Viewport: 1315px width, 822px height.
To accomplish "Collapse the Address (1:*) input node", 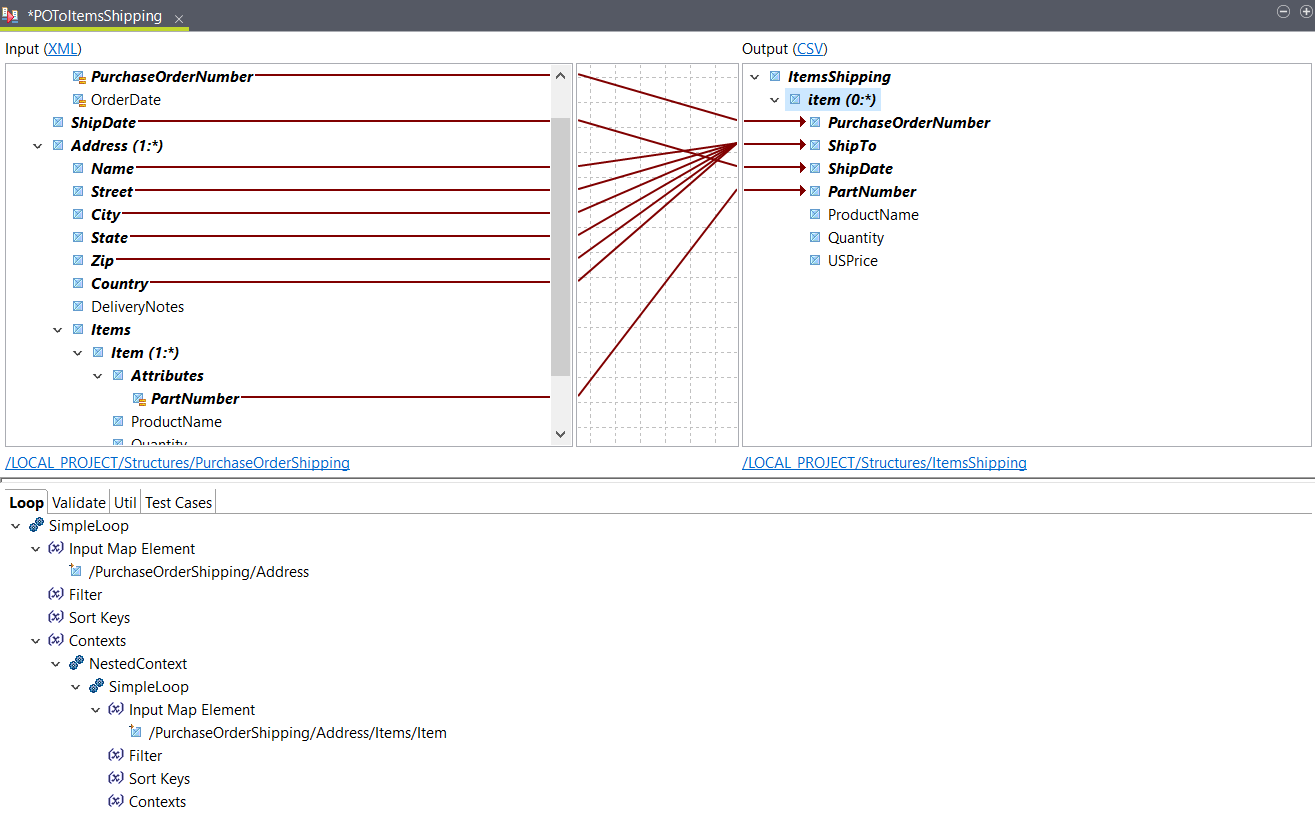I will tap(38, 145).
